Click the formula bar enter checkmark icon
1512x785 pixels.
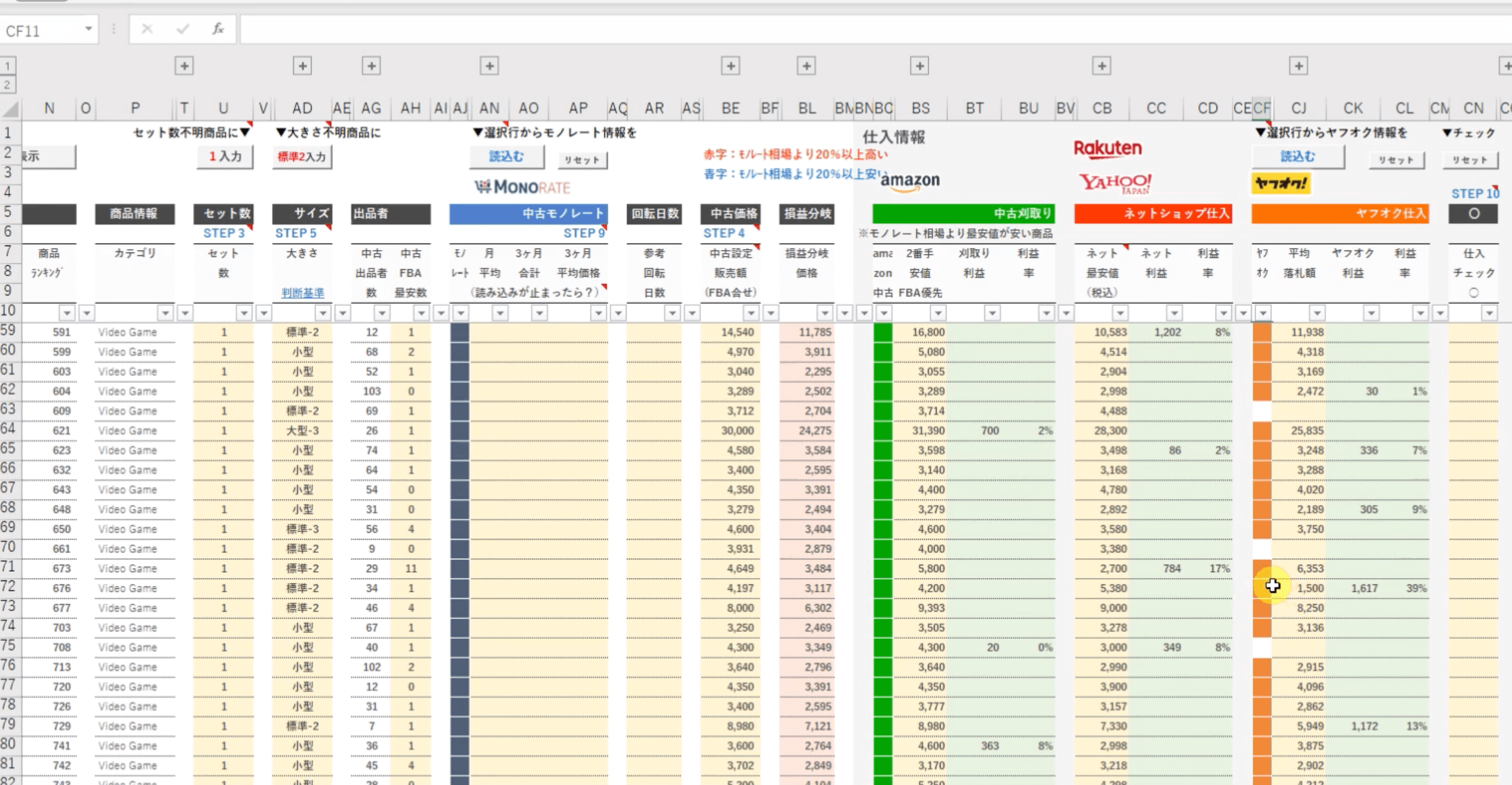183,29
